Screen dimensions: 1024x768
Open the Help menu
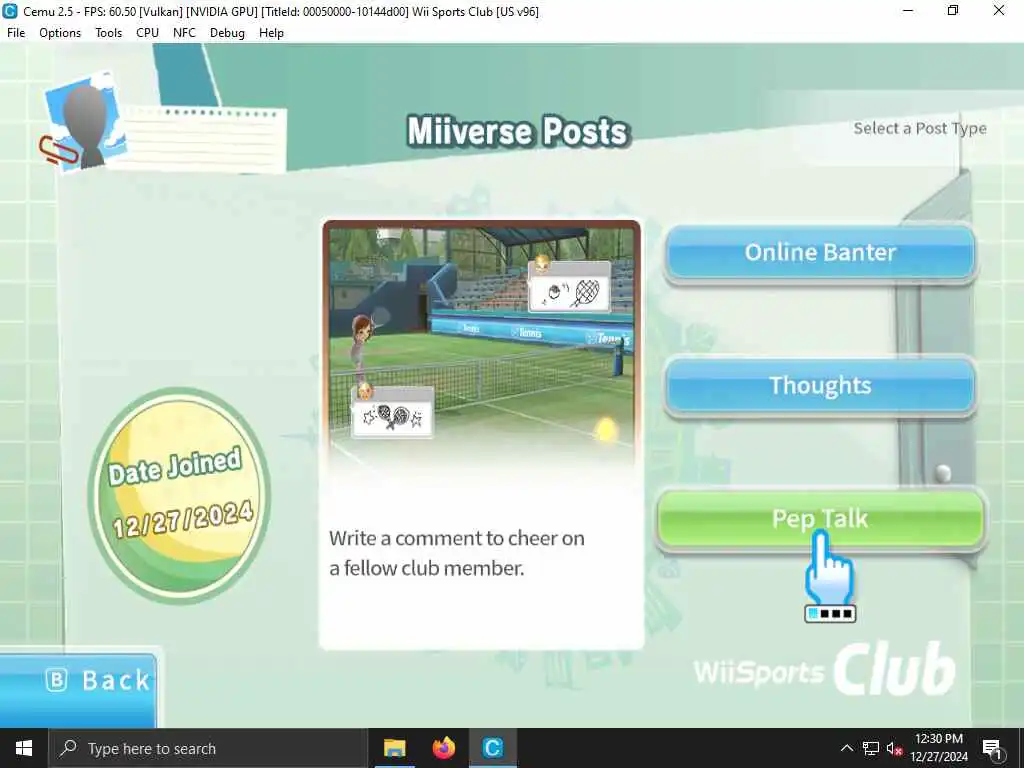click(272, 33)
